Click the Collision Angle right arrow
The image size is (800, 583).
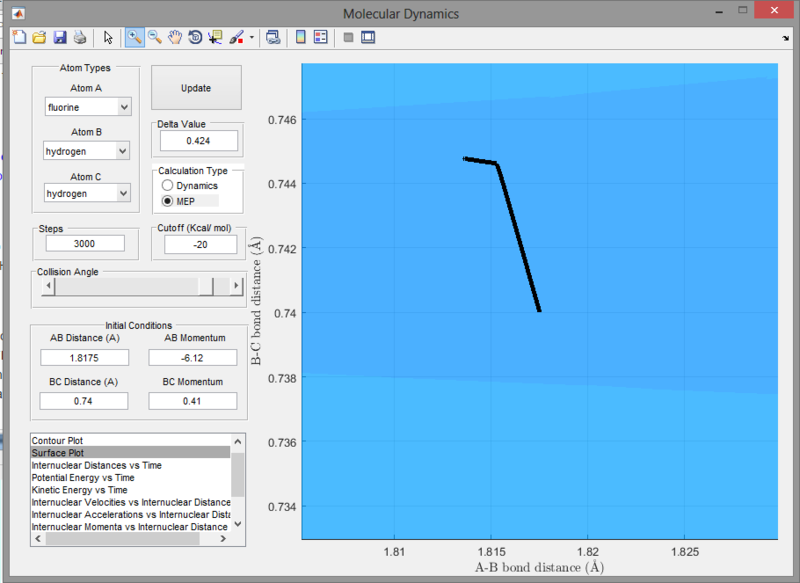pos(236,286)
